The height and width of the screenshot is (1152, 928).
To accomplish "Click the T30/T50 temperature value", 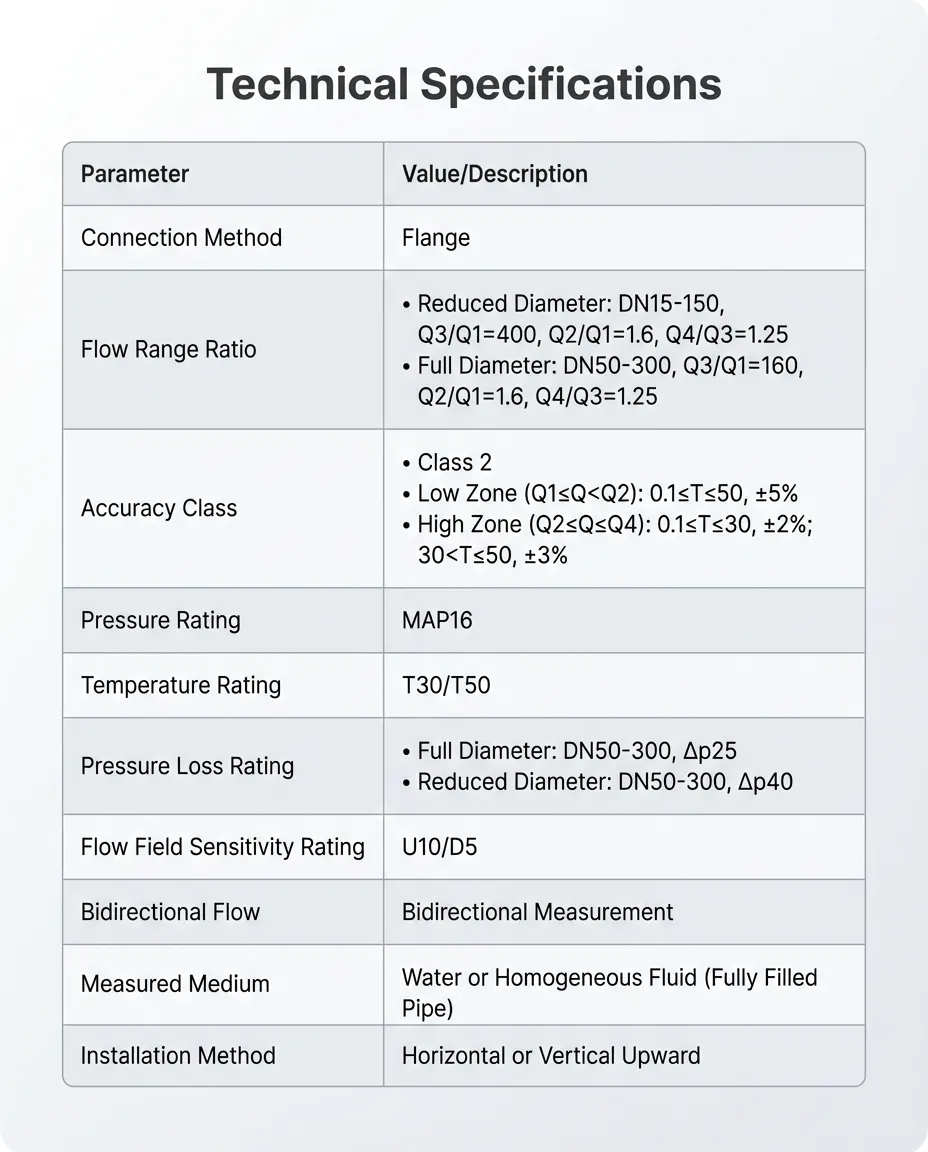I will point(446,685).
